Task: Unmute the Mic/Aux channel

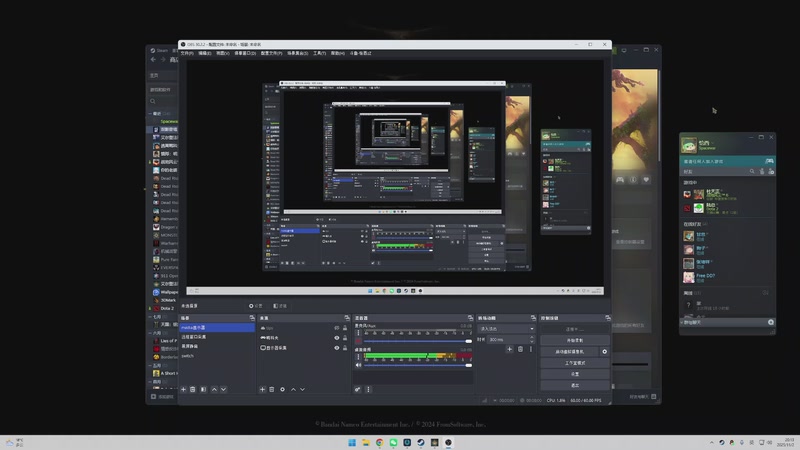Action: [358, 341]
